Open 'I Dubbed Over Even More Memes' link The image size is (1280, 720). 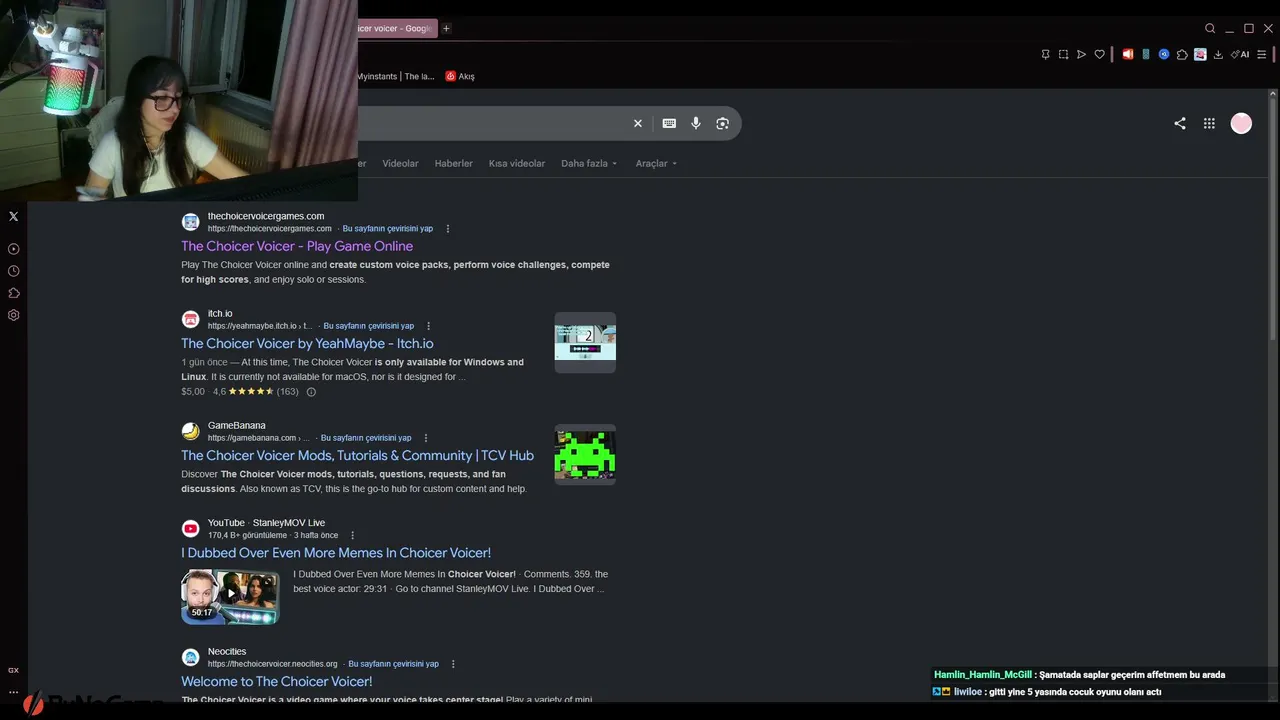point(336,552)
